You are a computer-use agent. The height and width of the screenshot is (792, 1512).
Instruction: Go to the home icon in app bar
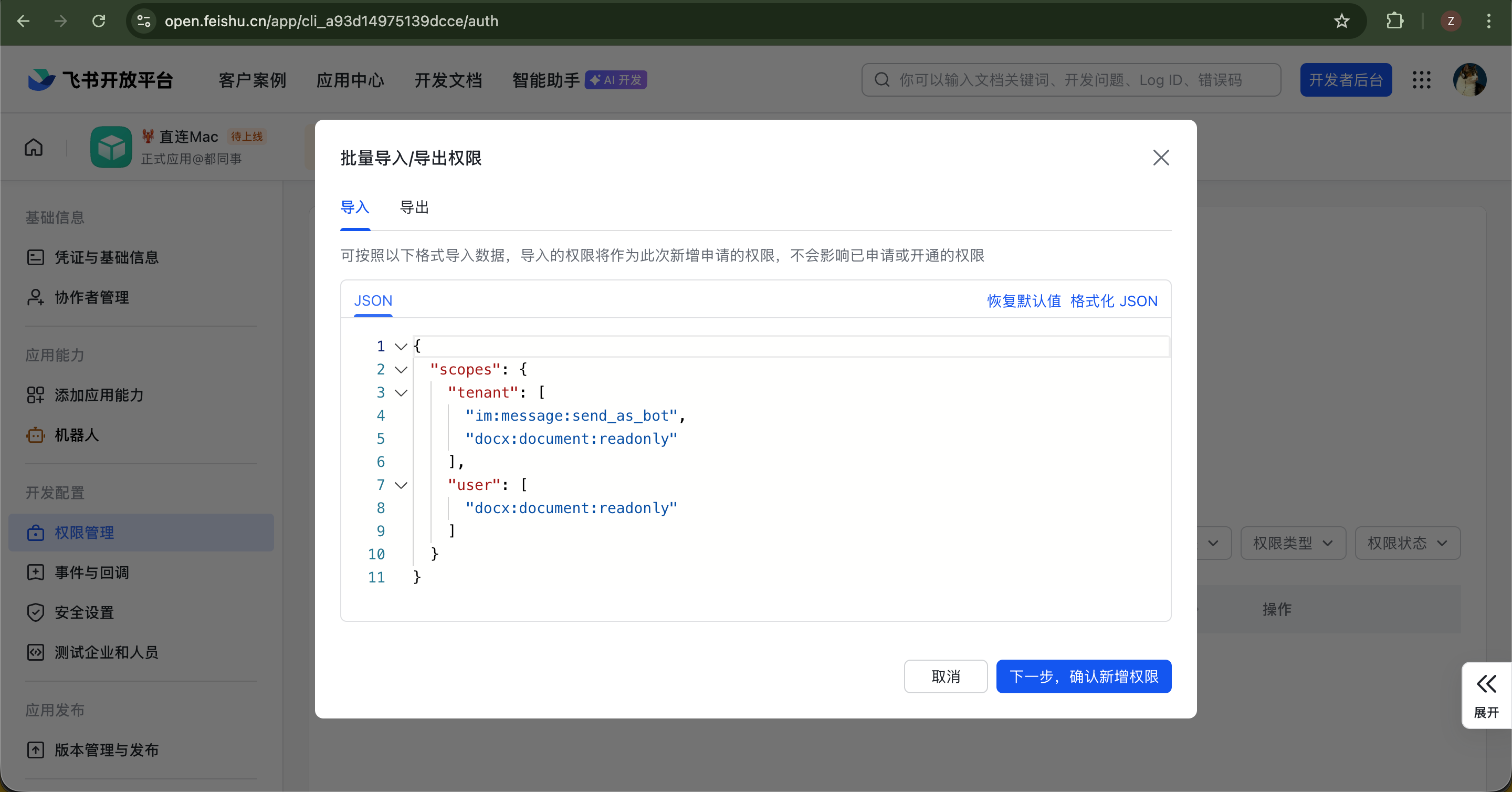tap(34, 148)
